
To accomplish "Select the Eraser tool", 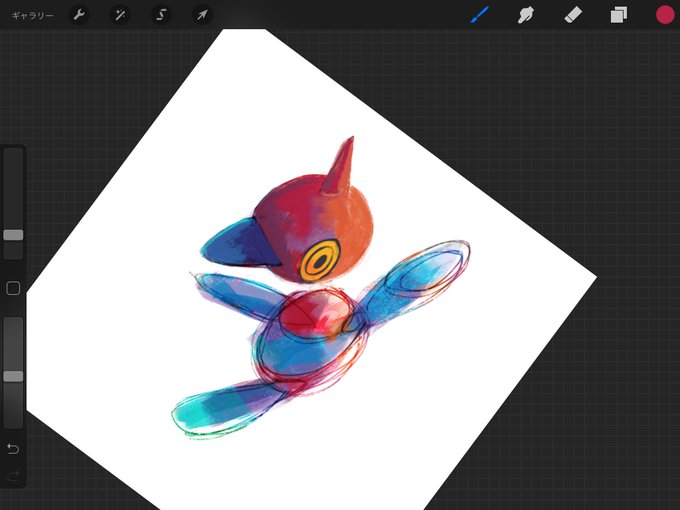I will [x=572, y=15].
